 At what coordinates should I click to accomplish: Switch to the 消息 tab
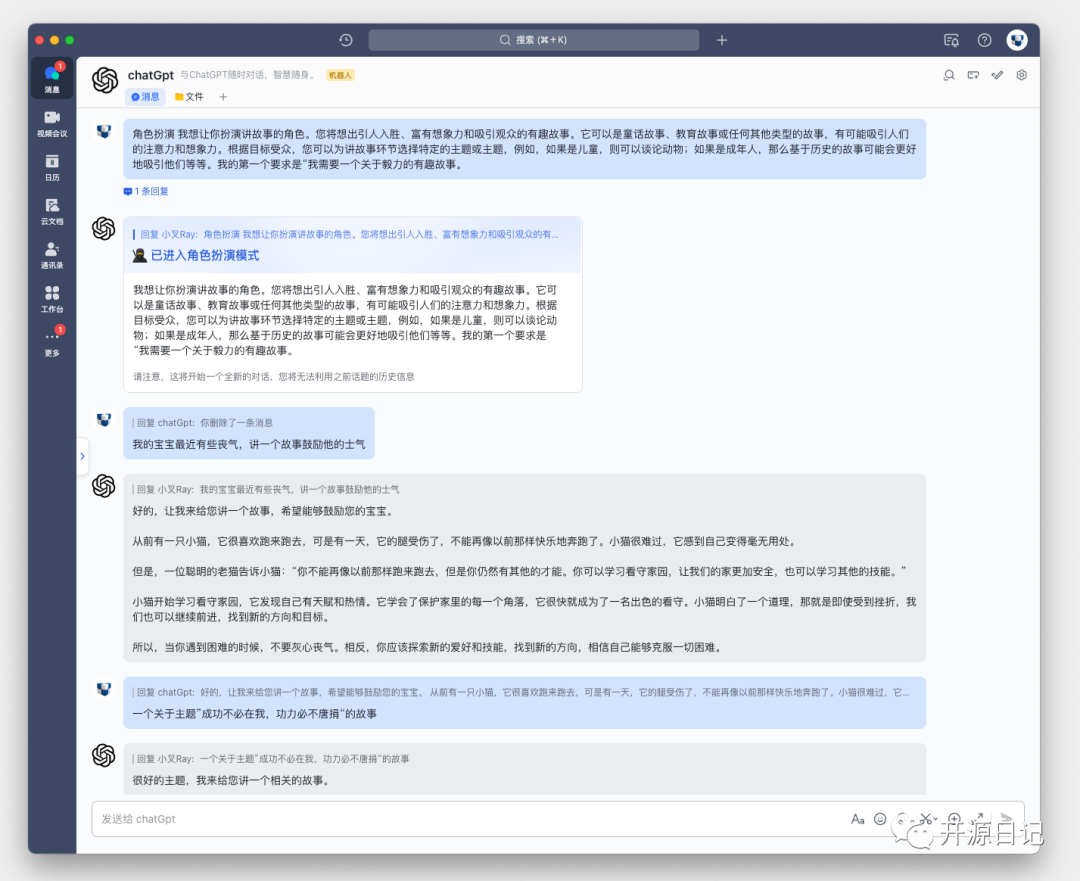[x=145, y=97]
